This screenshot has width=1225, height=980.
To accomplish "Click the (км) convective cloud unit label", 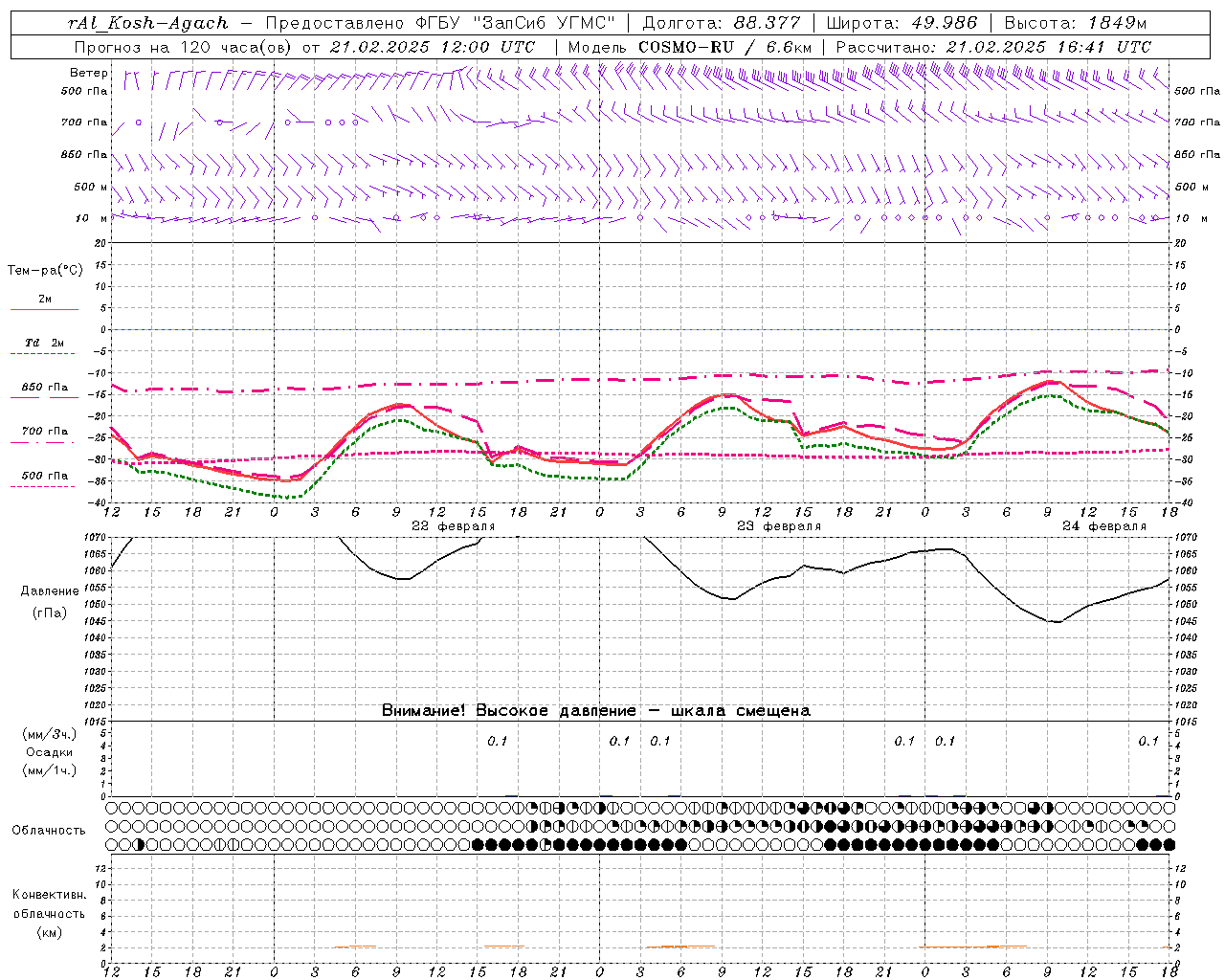I will click(x=49, y=932).
